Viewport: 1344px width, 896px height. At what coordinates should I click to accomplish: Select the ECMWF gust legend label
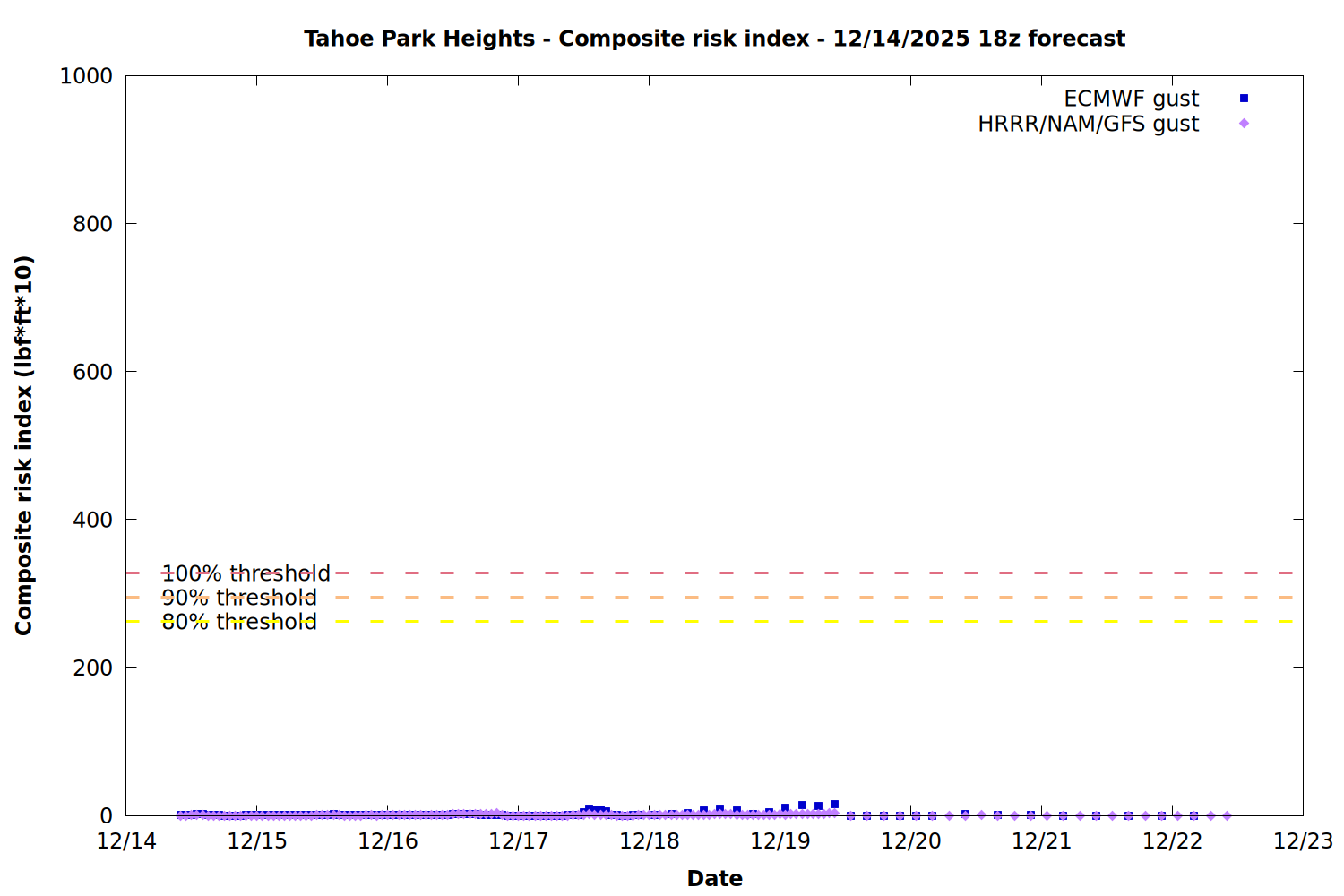(1131, 99)
